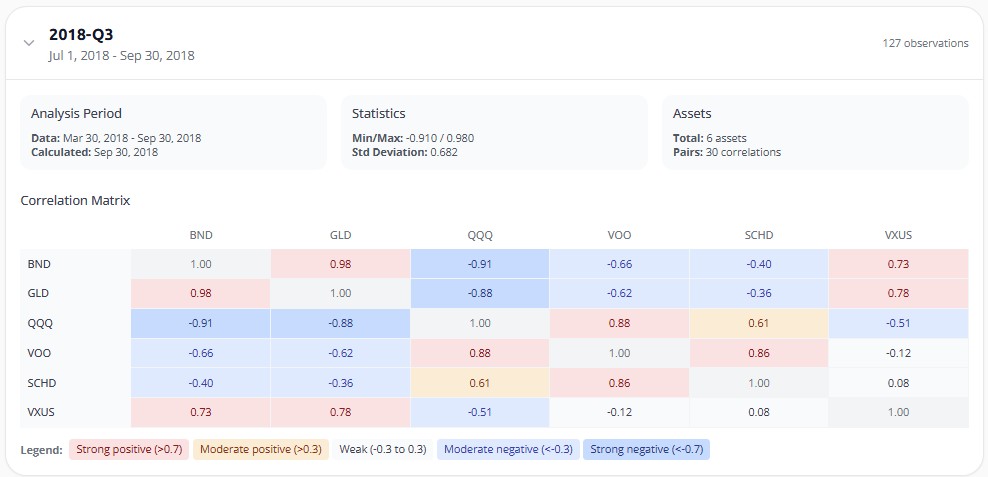Click the GLD row, BND column cell 0.98
Image resolution: width=988 pixels, height=477 pixels.
pyautogui.click(x=201, y=294)
